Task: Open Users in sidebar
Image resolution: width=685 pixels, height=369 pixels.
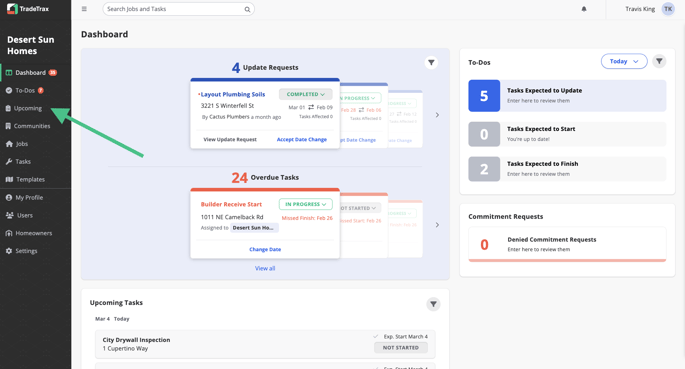Action: pyautogui.click(x=25, y=215)
